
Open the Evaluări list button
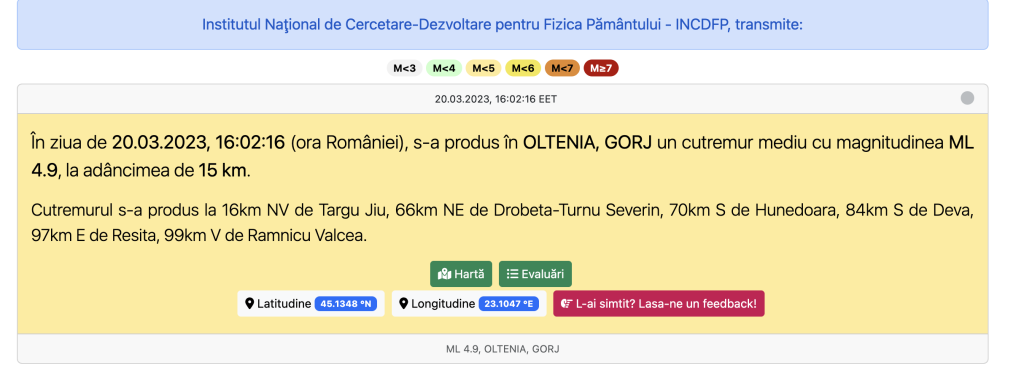(535, 274)
